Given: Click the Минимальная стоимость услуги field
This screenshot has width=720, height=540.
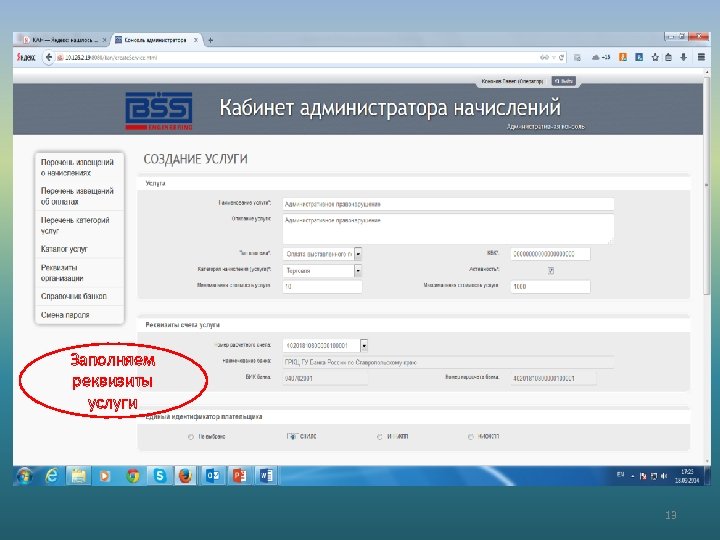Looking at the screenshot, I should (x=322, y=287).
